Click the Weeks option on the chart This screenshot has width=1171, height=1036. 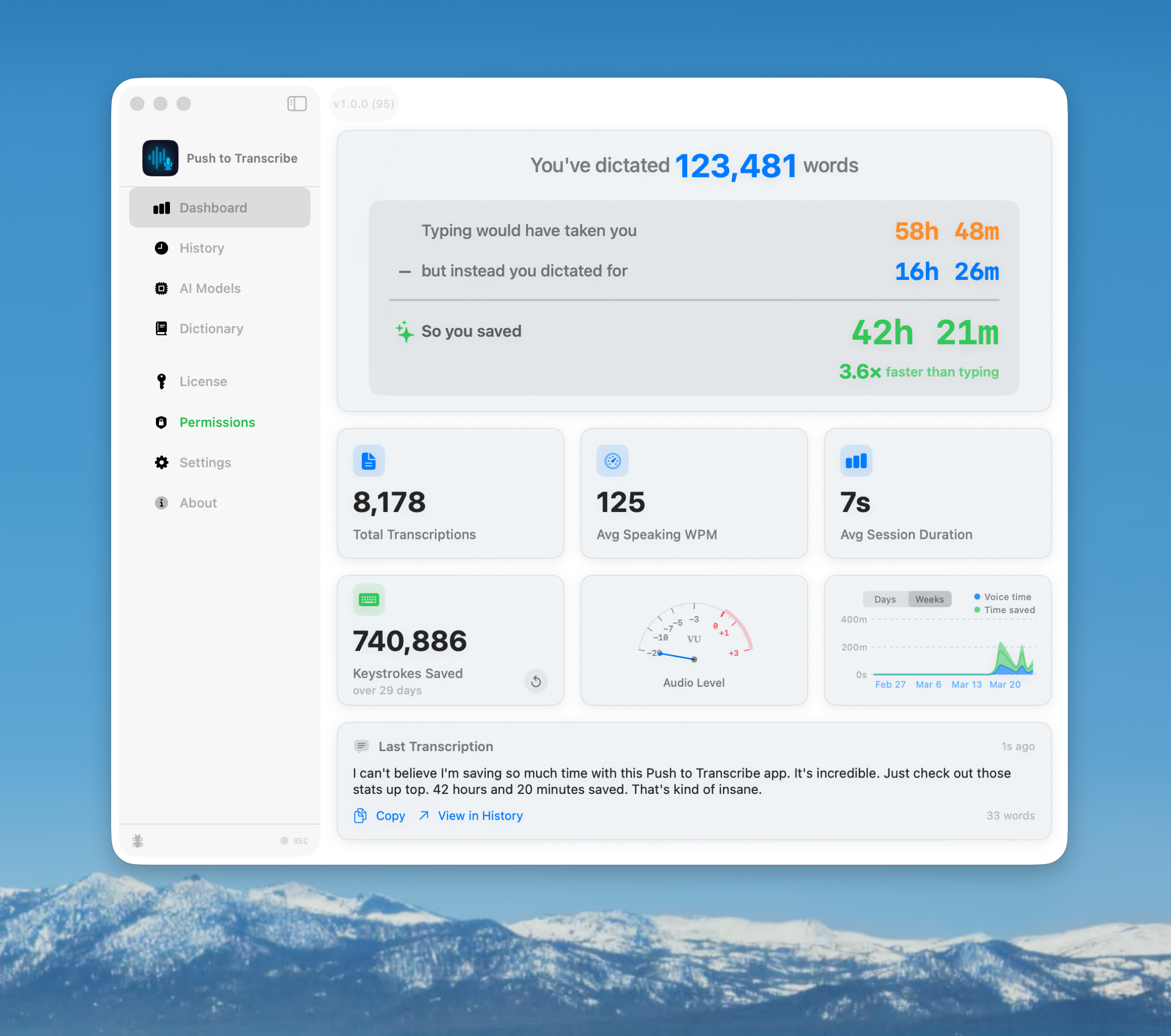[929, 599]
